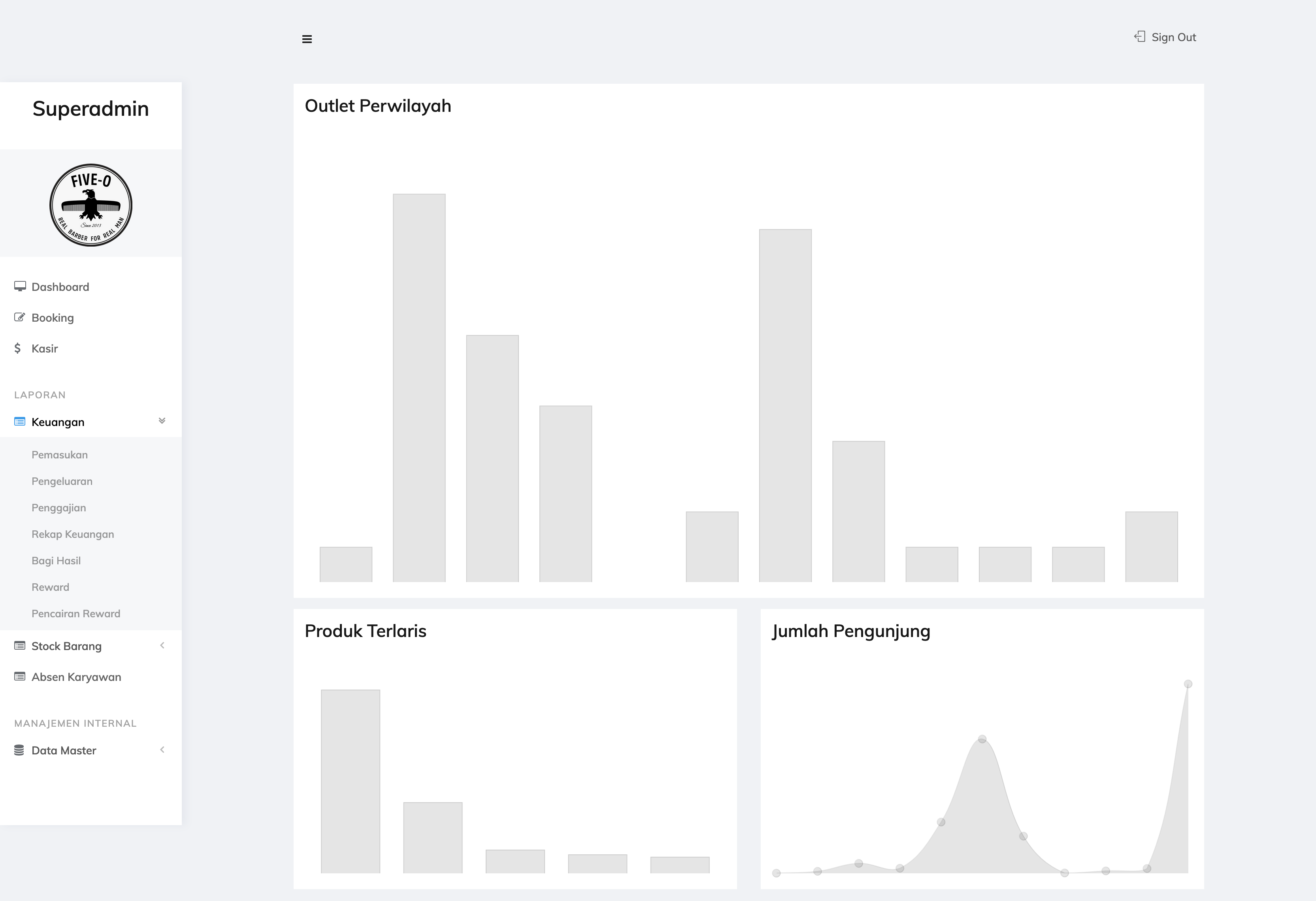Click the Kasir dollar sign icon
The image size is (1316, 901).
coord(17,348)
